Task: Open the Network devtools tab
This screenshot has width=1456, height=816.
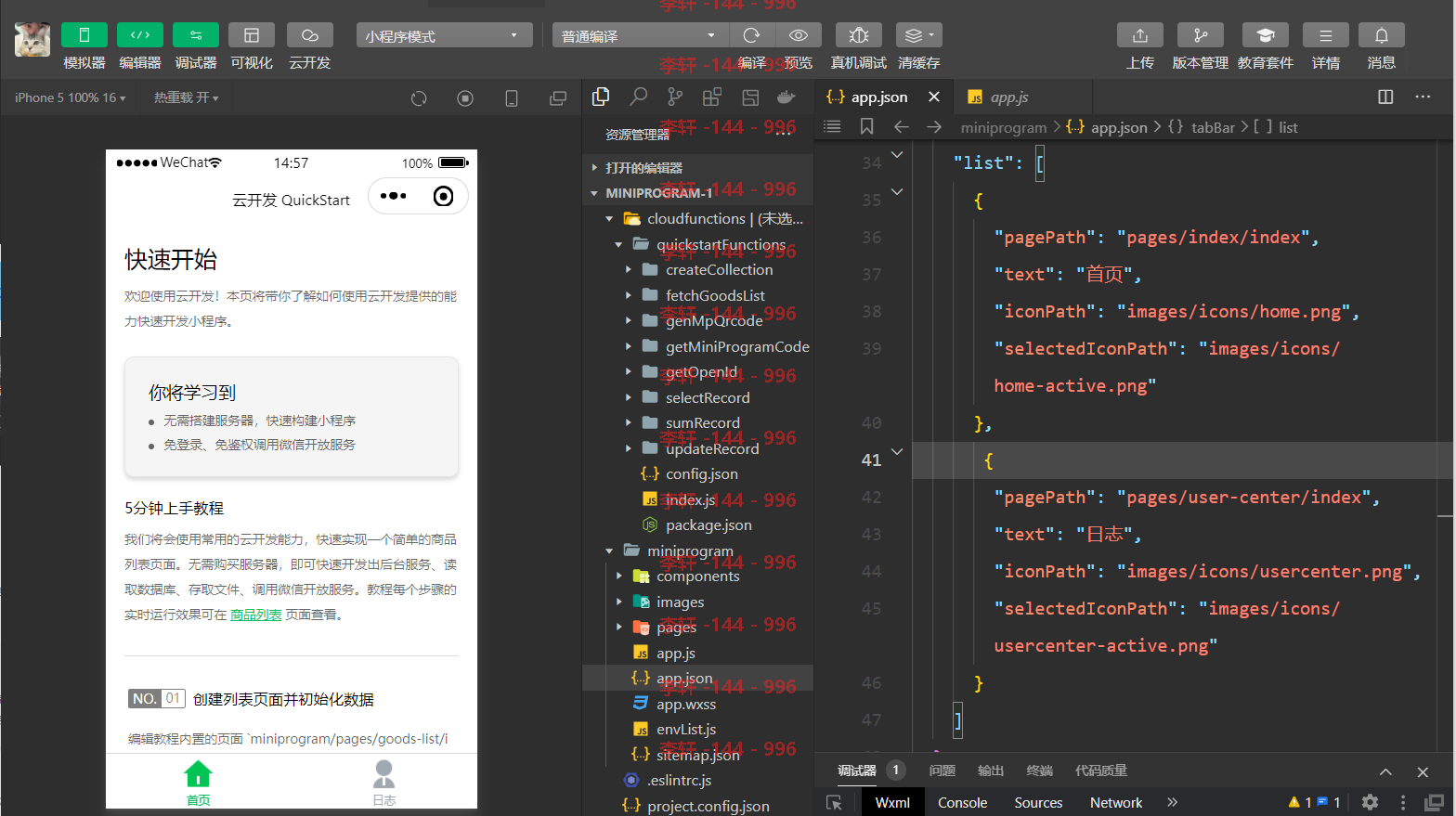Action: pos(1116,803)
